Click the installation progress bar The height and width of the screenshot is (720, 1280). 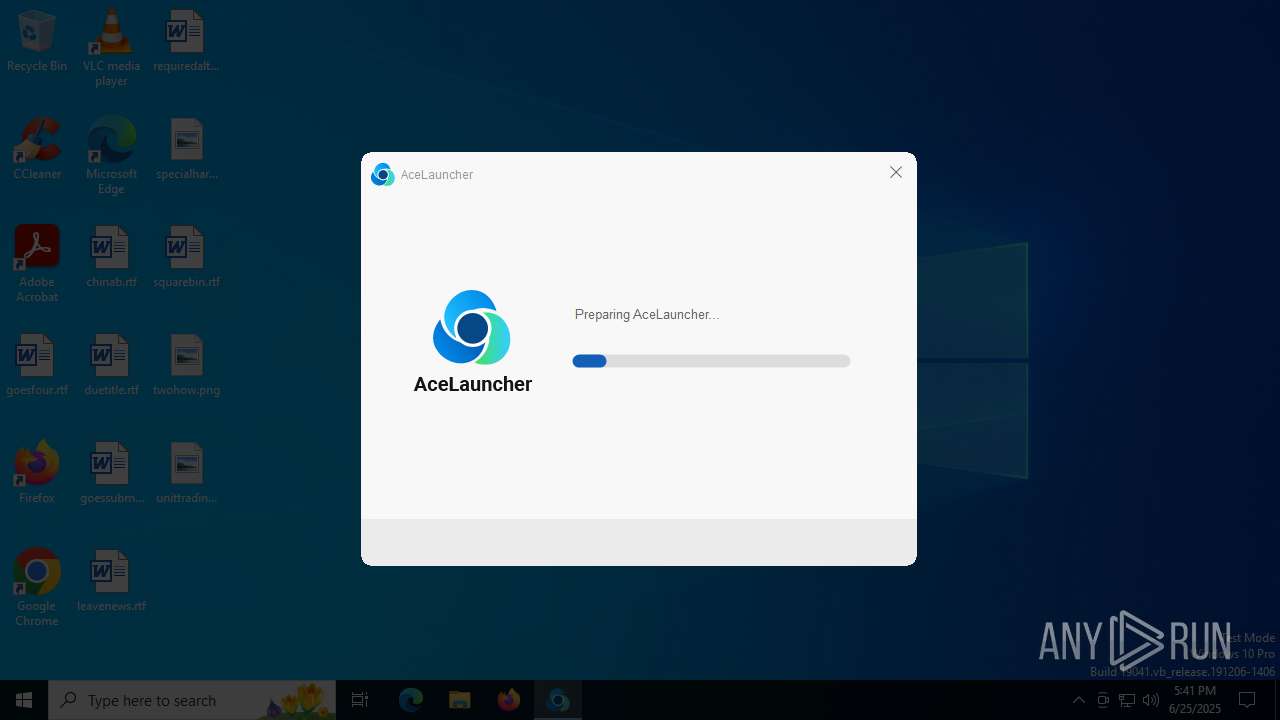pos(711,361)
